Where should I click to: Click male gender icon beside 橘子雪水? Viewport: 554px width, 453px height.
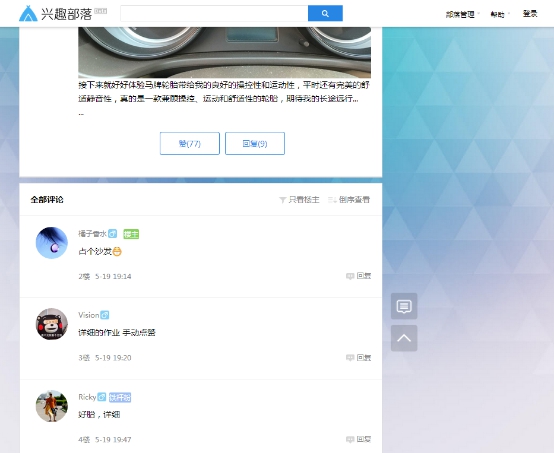[x=112, y=234]
